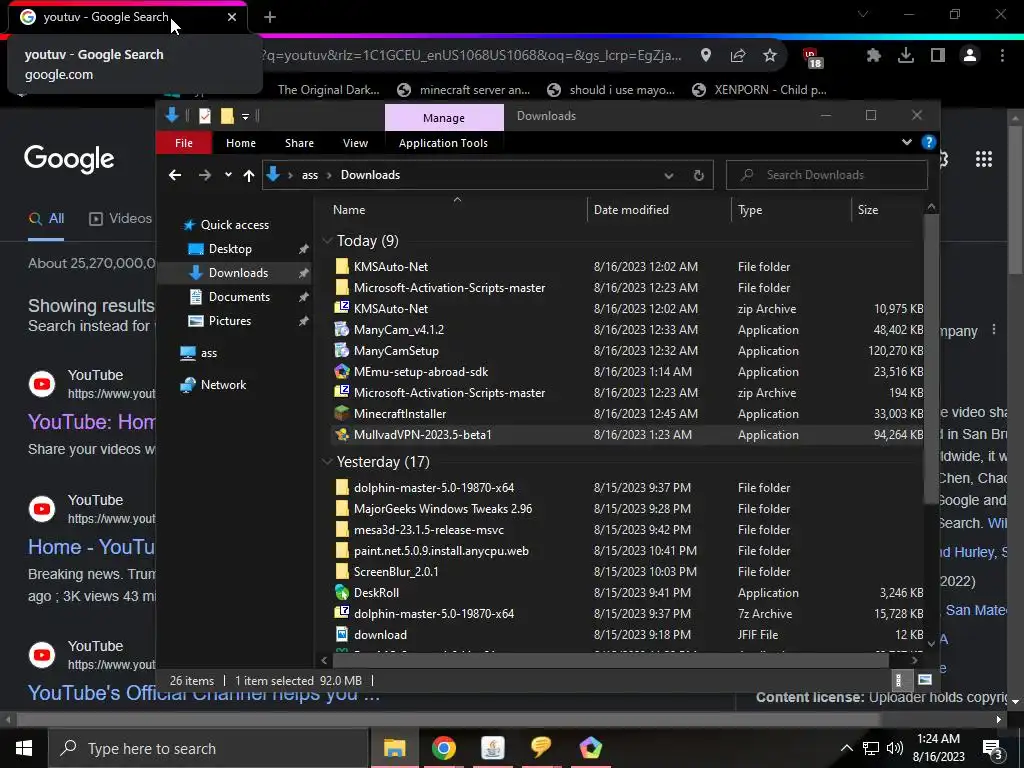Image resolution: width=1024 pixels, height=768 pixels.
Task: Go forward in File Explorer
Action: (x=204, y=175)
